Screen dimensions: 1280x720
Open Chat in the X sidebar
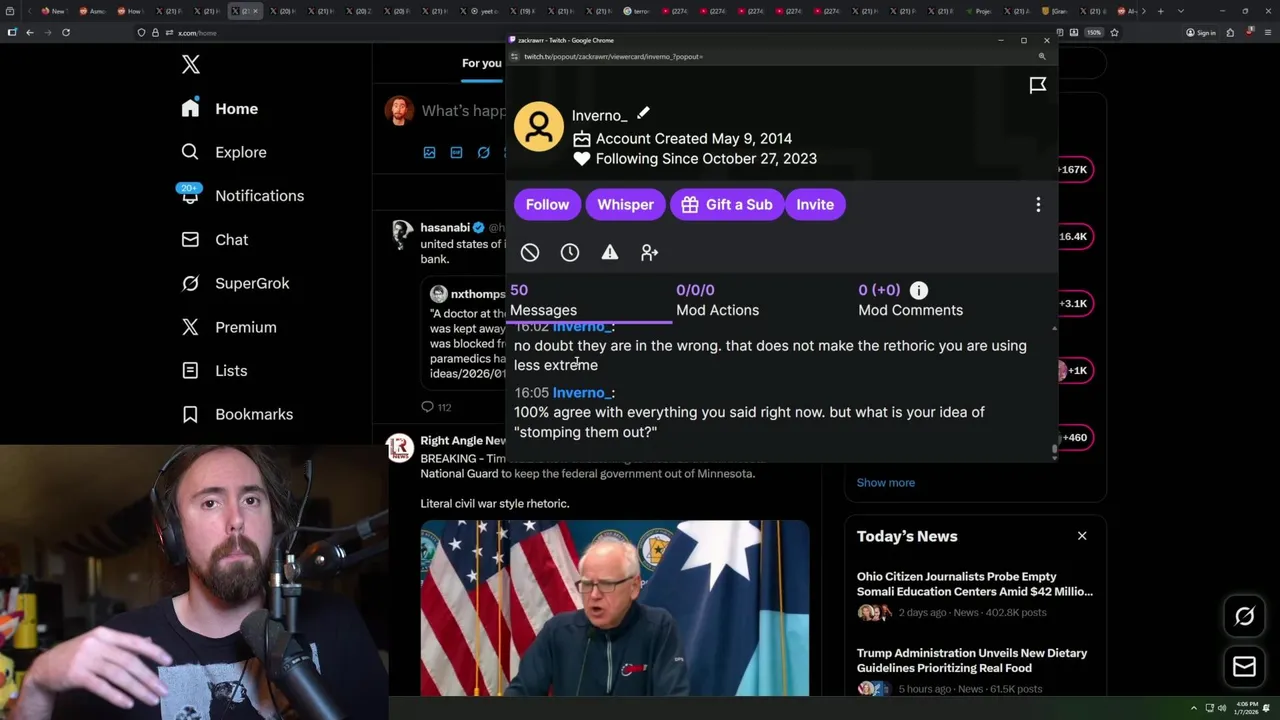coord(215,240)
